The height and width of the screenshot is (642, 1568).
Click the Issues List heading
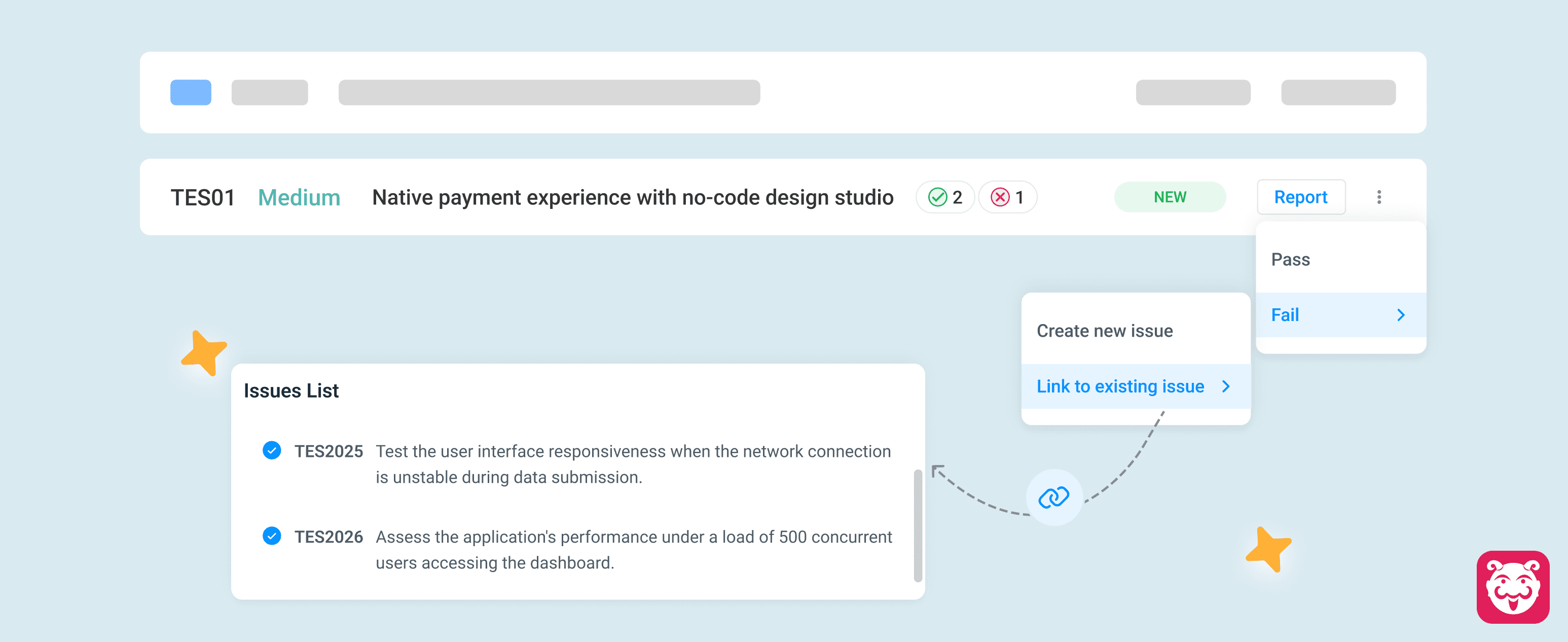[291, 390]
